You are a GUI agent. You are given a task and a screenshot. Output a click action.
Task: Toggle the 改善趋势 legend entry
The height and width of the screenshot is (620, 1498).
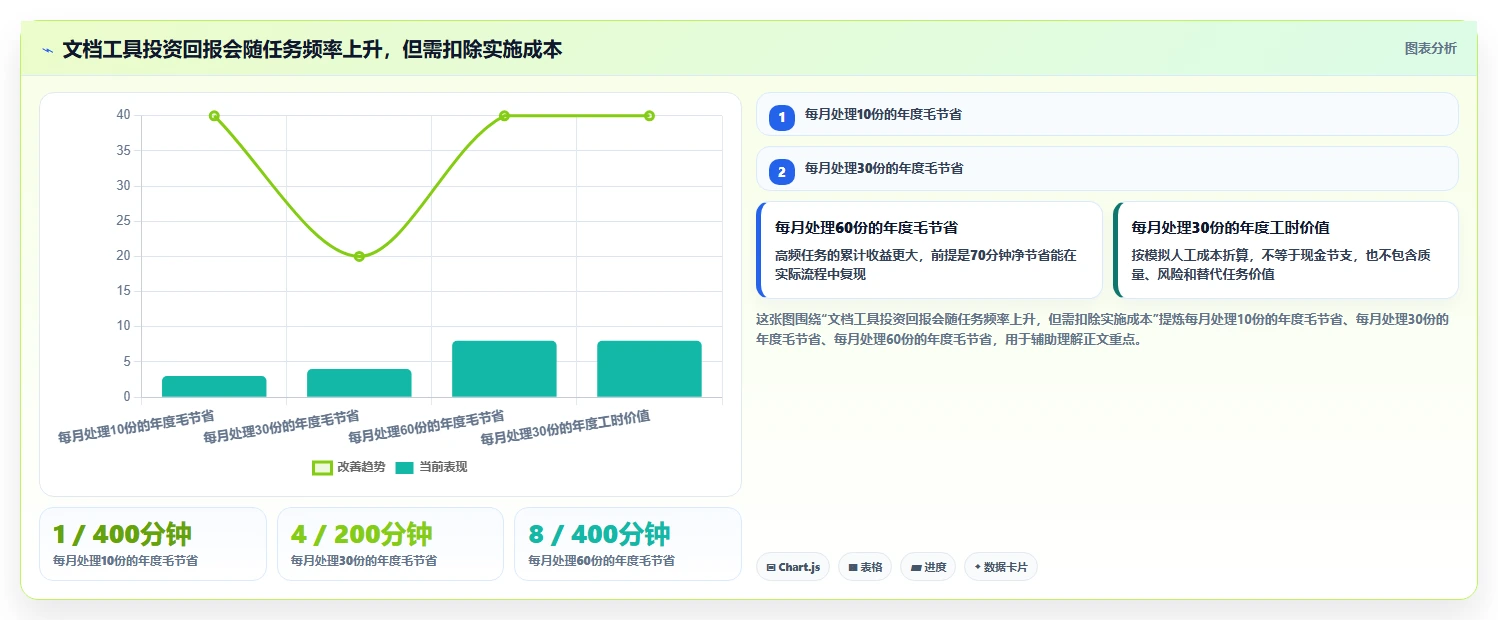(x=349, y=467)
